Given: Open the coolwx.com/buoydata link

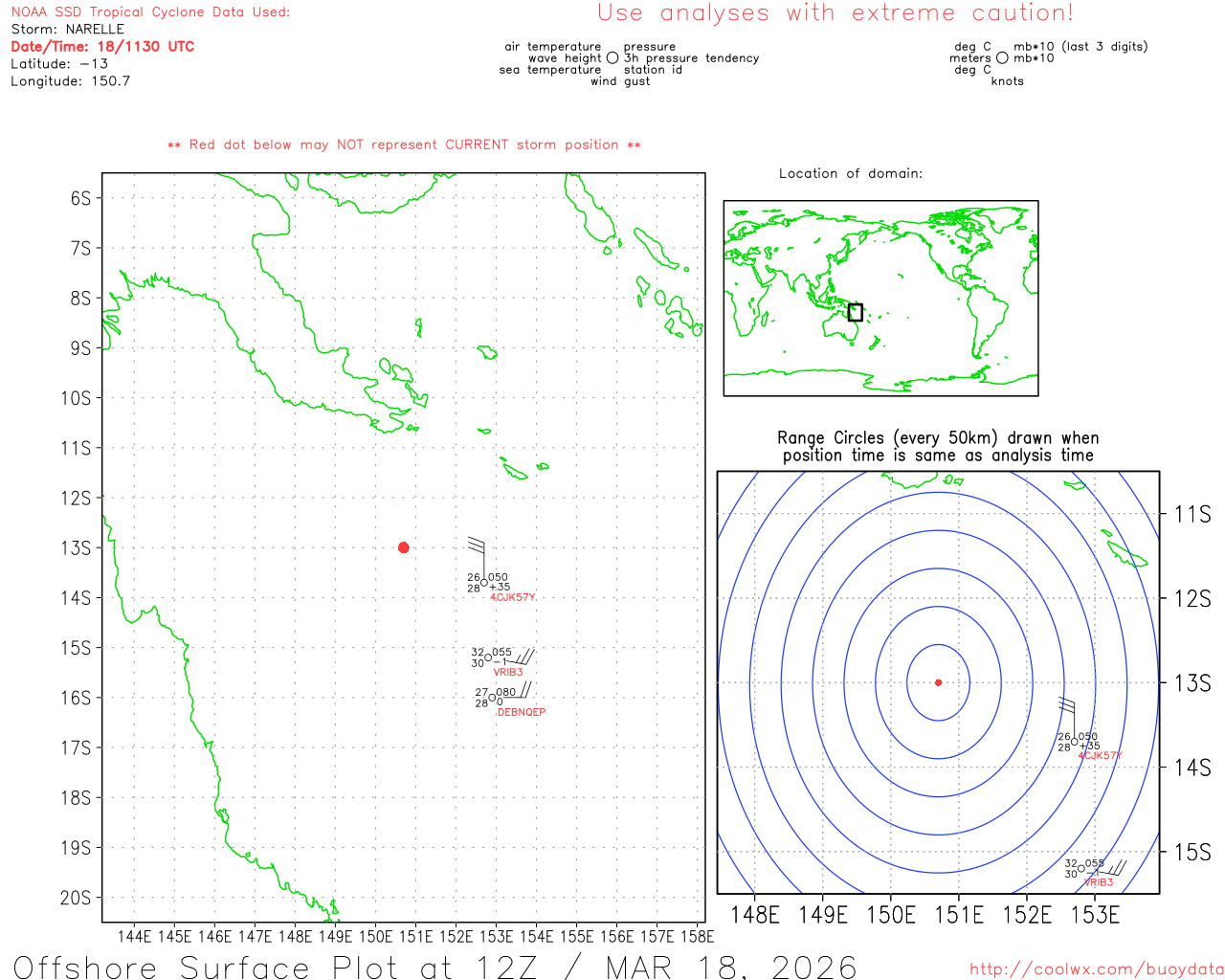Looking at the screenshot, I should coord(1097,969).
